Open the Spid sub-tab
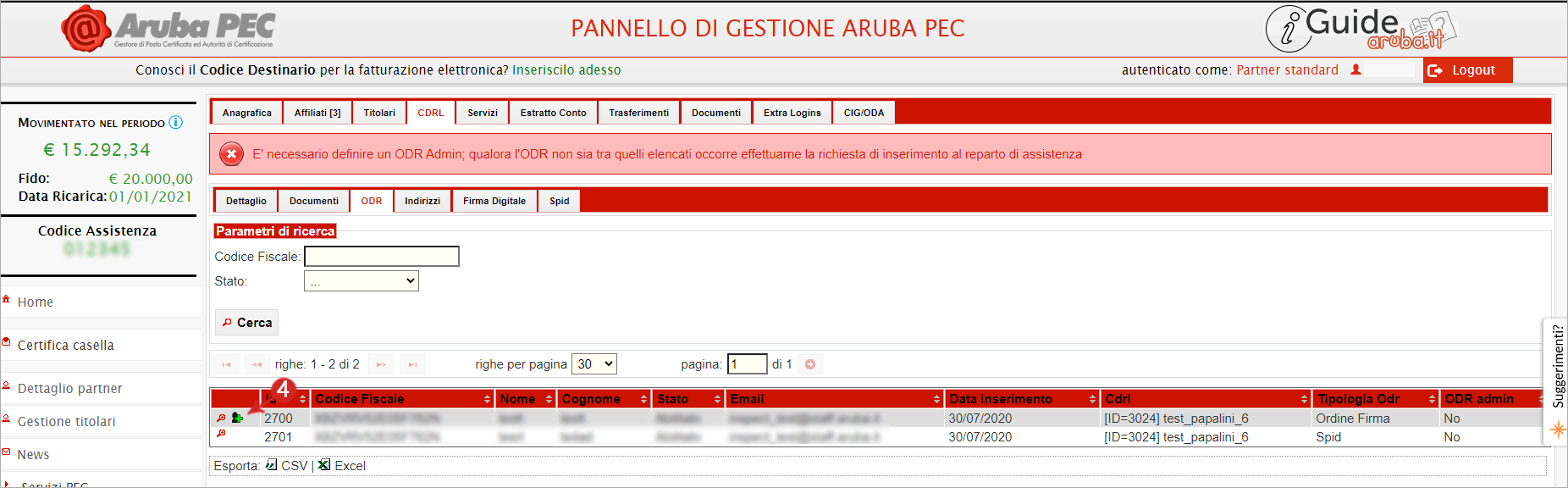1568x488 pixels. click(x=560, y=201)
